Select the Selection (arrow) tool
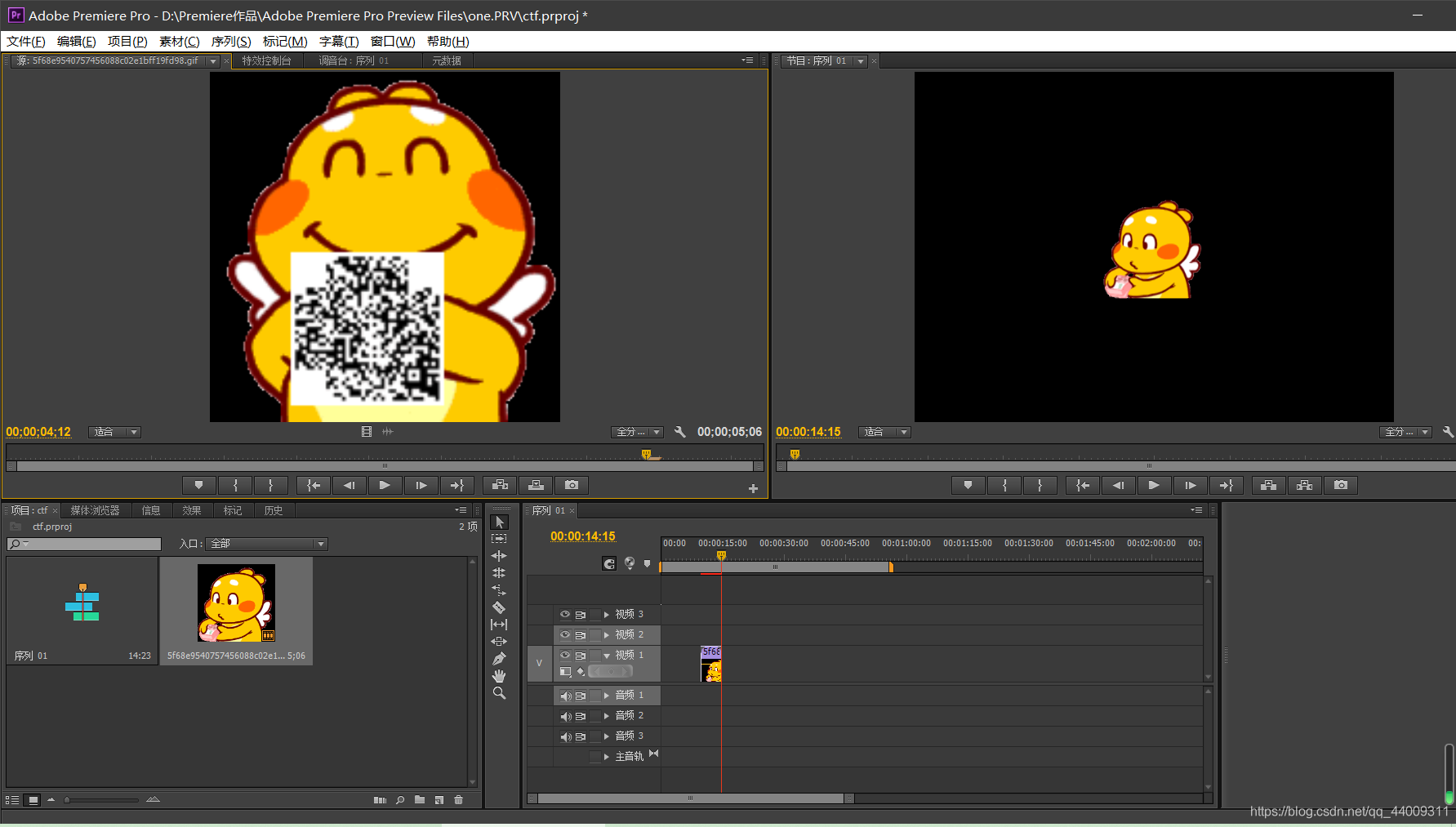The image size is (1456, 827). pos(500,522)
